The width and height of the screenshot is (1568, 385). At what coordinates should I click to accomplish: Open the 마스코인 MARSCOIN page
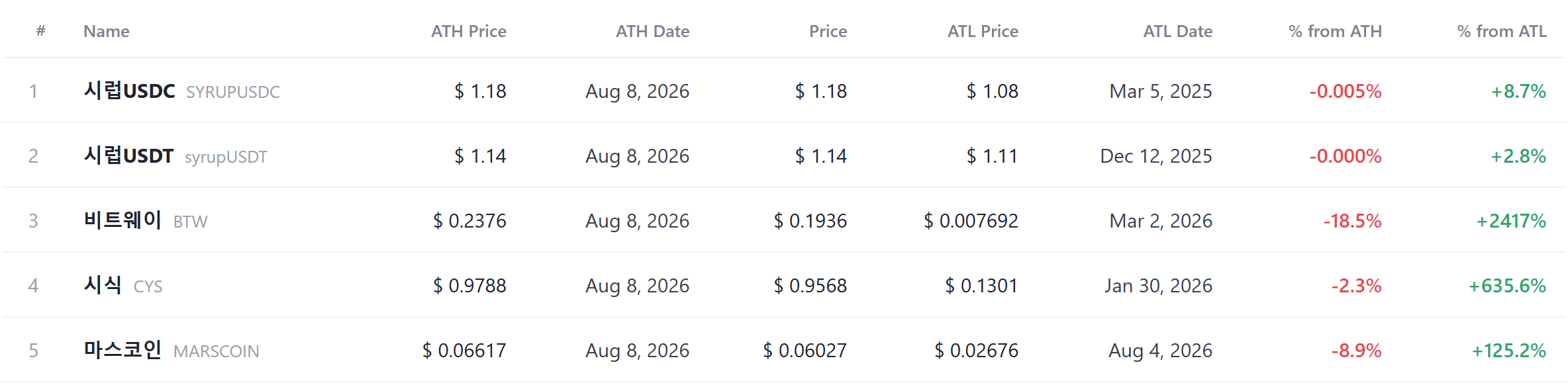coord(122,350)
